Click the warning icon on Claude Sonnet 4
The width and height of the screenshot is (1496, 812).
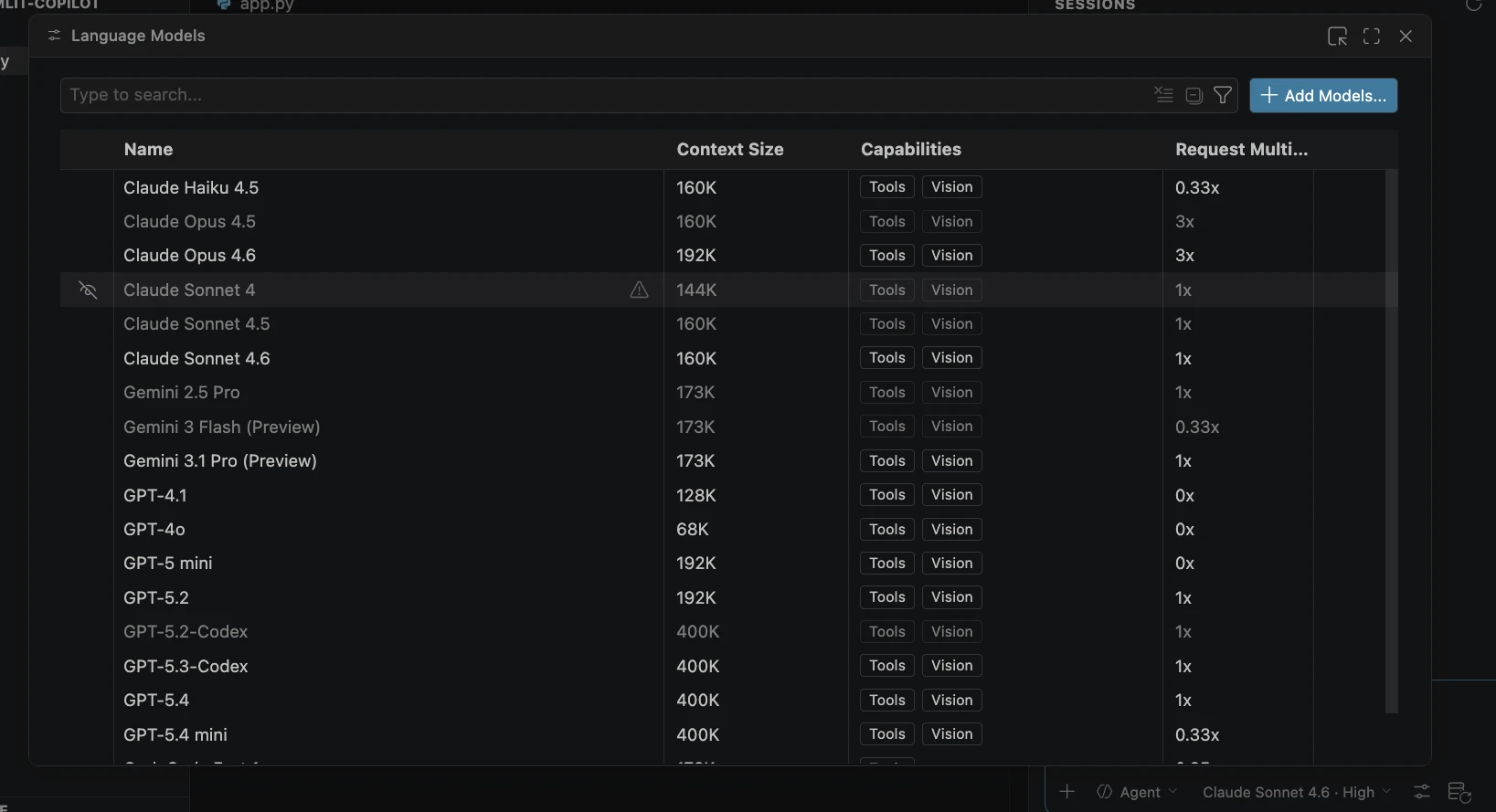coord(639,290)
